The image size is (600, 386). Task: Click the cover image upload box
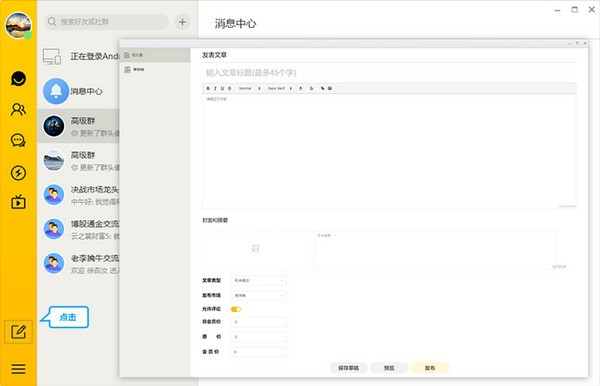pos(256,249)
